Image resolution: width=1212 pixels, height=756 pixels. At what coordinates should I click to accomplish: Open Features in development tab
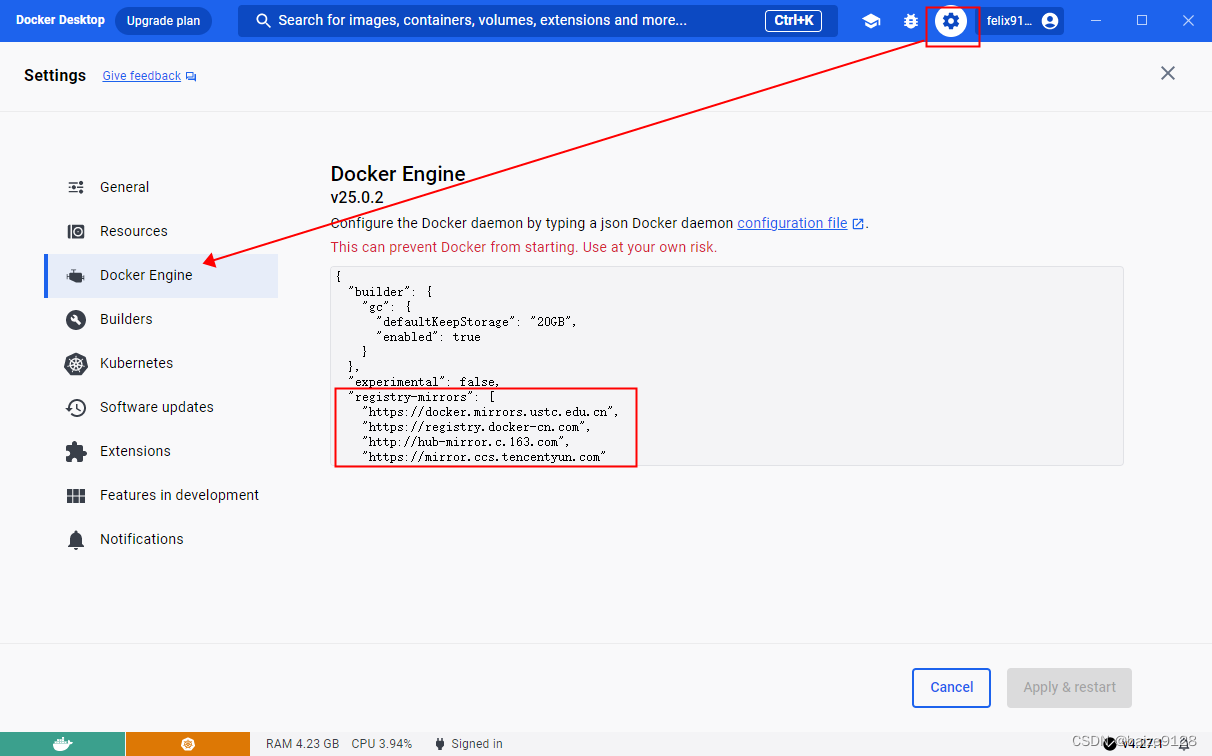161,495
